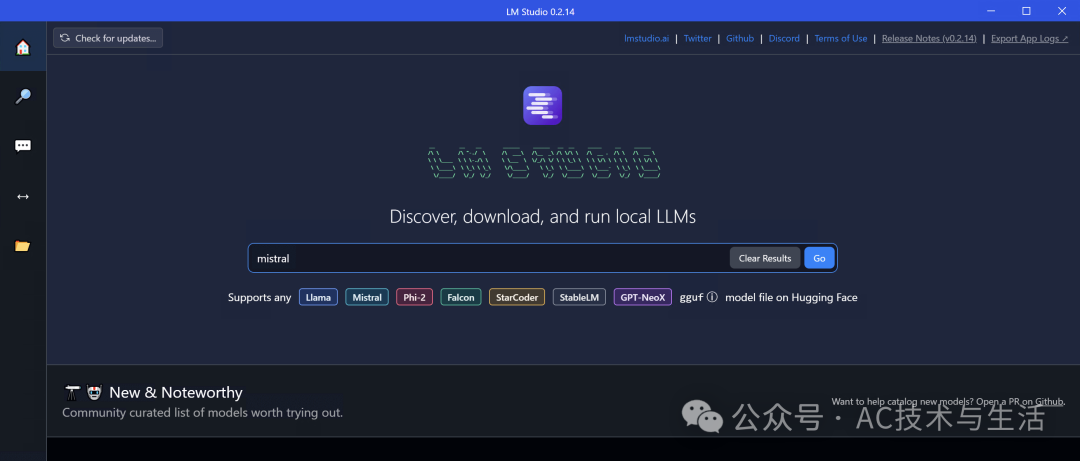
Task: Select the Phi-2 tag
Action: pyautogui.click(x=415, y=297)
